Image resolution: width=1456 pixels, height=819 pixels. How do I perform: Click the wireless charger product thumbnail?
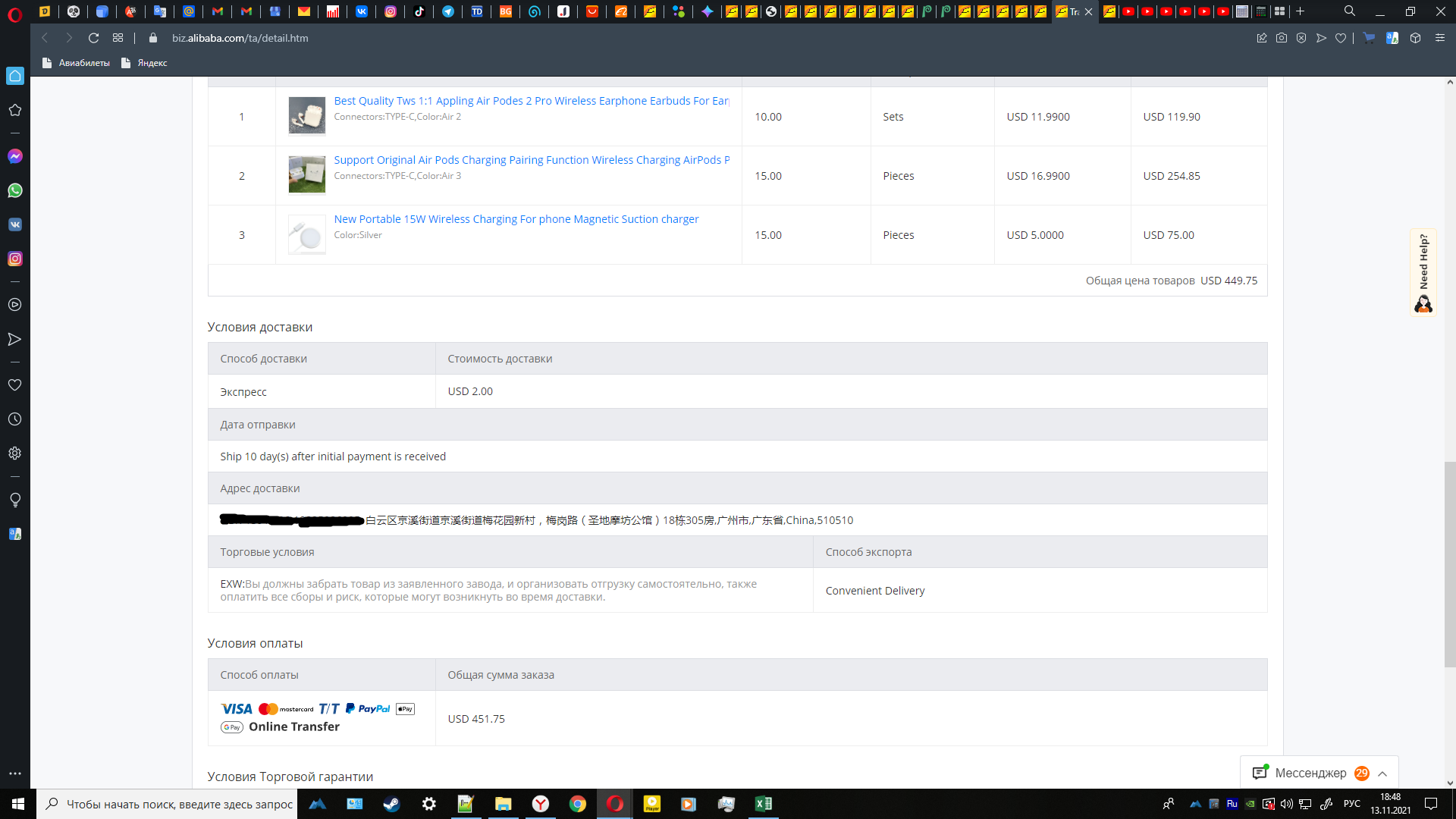[306, 235]
